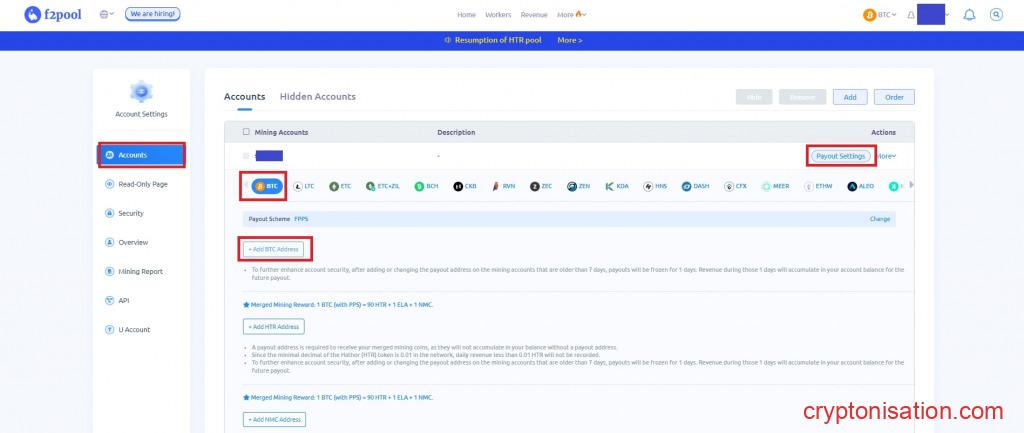Open the language globe dropdown
This screenshot has height=433, width=1024.
tap(107, 15)
